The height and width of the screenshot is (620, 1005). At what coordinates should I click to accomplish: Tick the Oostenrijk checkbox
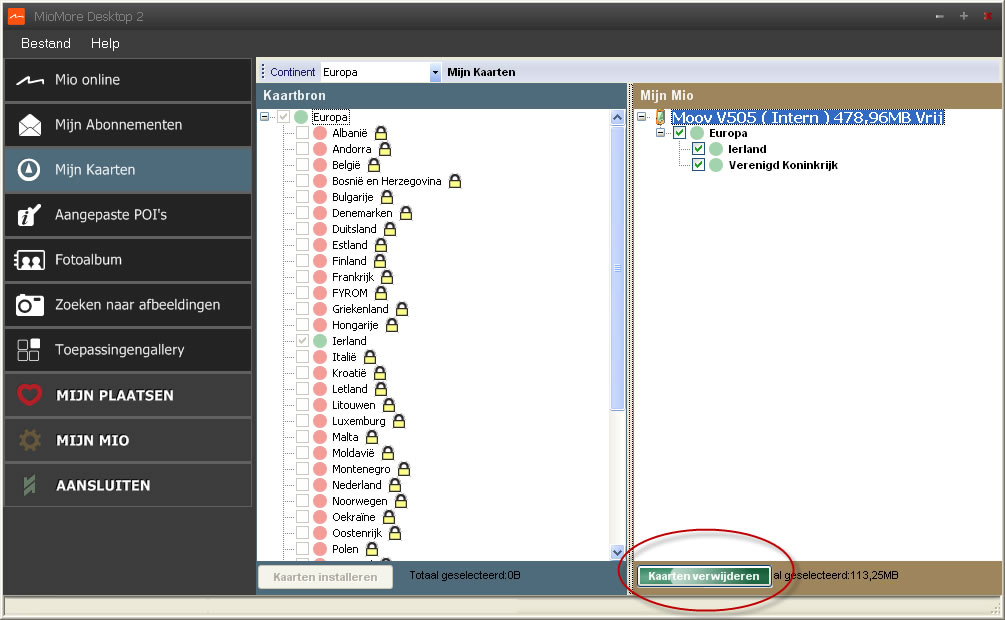coord(303,533)
